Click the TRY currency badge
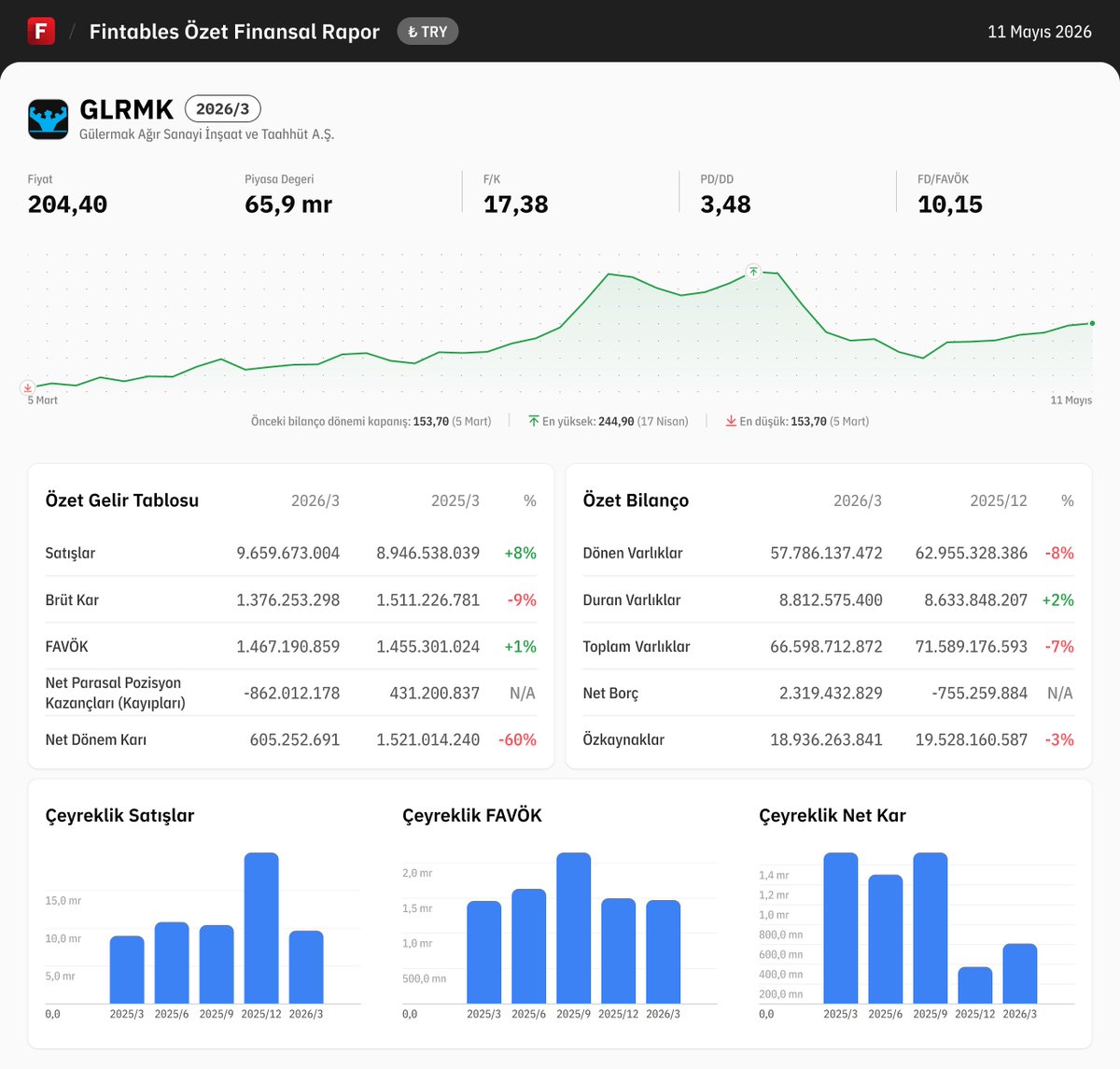This screenshot has height=1069, width=1120. [x=427, y=32]
